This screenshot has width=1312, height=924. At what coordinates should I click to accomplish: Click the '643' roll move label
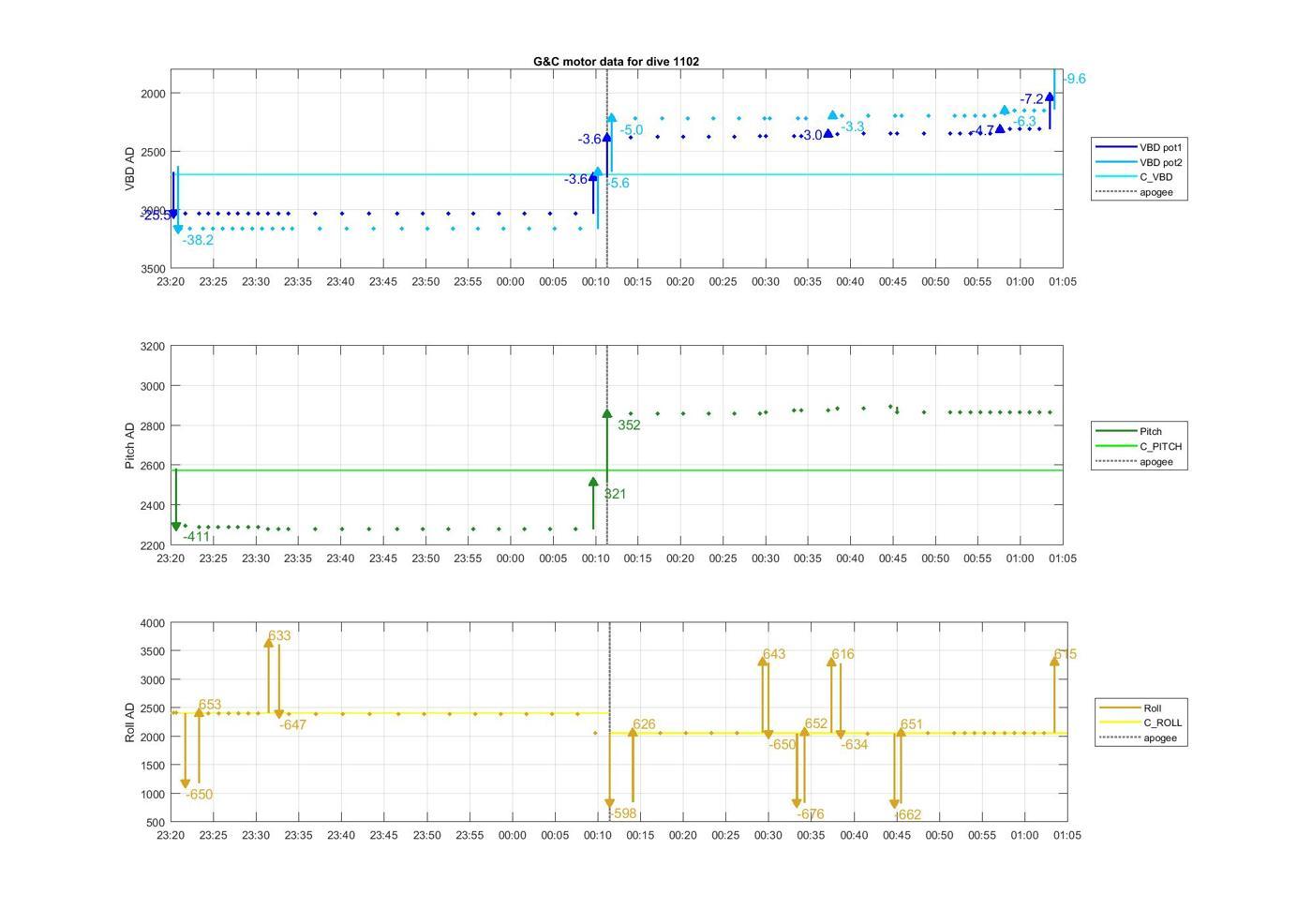click(774, 654)
